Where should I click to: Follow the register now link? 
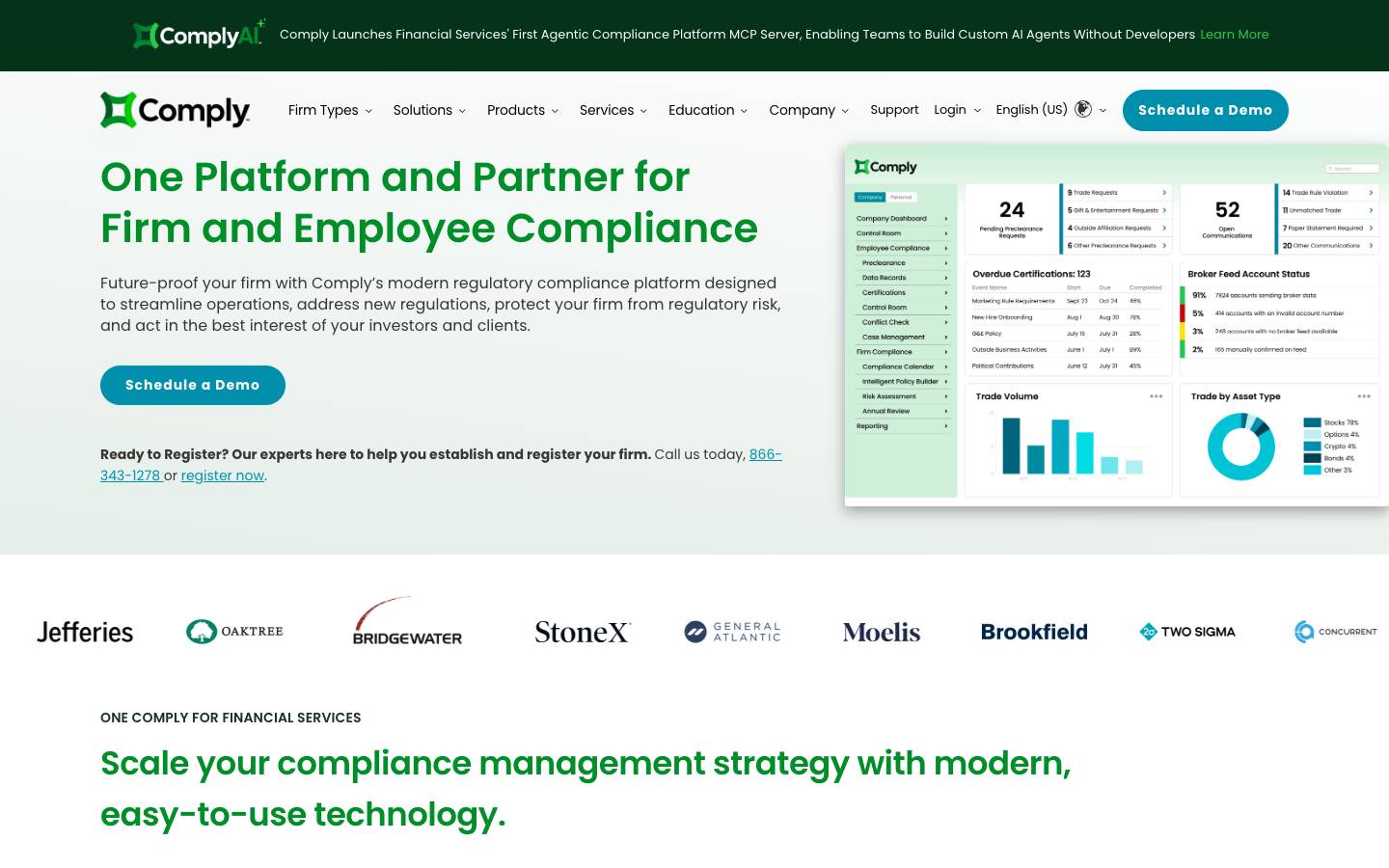223,475
